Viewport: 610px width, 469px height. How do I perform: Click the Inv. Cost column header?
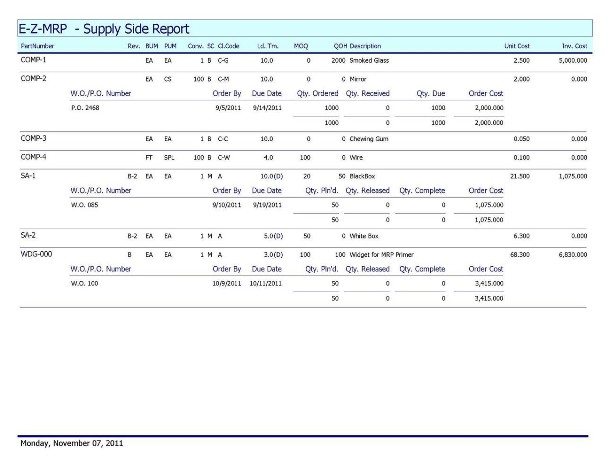click(x=573, y=46)
